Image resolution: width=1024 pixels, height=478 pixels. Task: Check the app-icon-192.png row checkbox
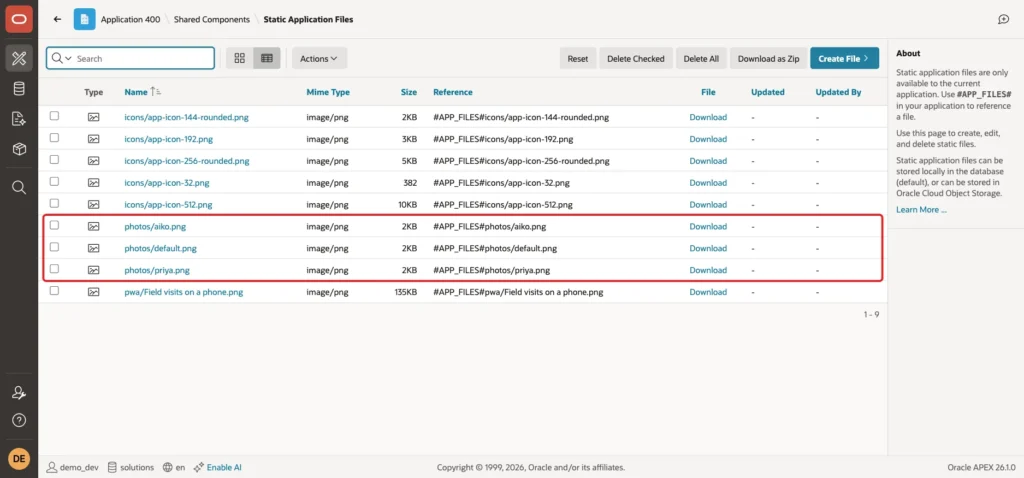(54, 138)
